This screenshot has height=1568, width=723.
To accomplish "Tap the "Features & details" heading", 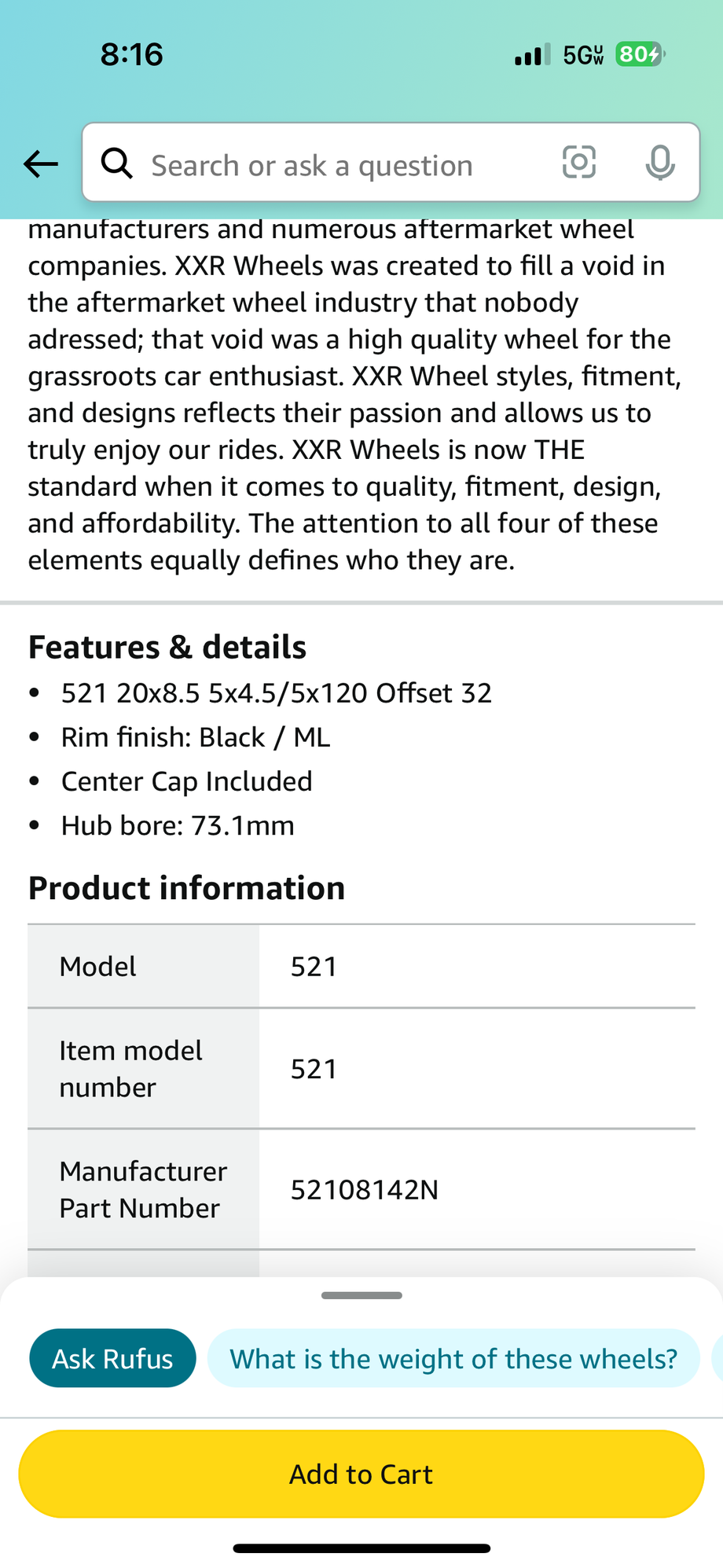I will tap(167, 647).
